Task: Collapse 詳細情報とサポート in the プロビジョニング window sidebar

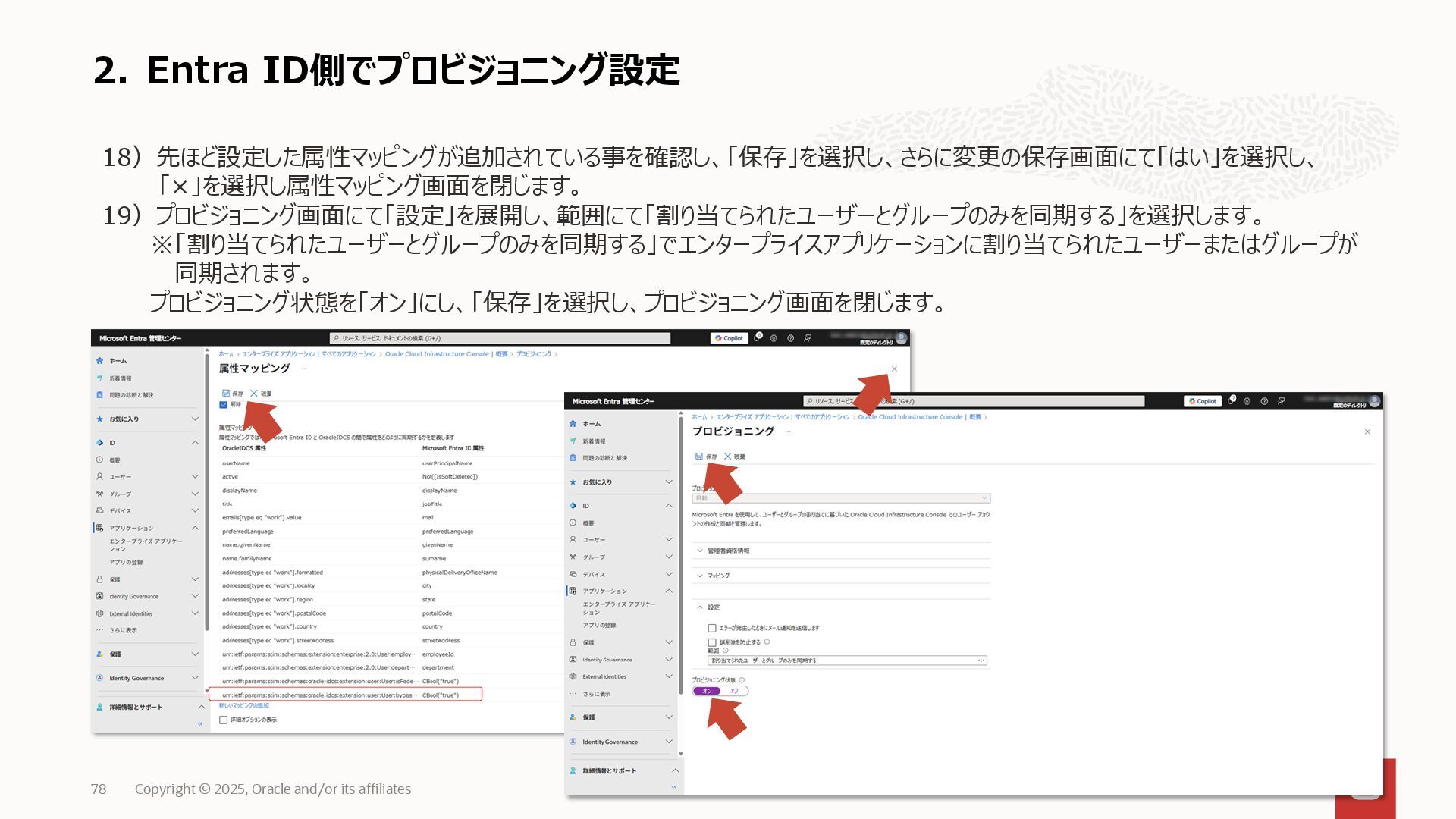Action: 675,770
